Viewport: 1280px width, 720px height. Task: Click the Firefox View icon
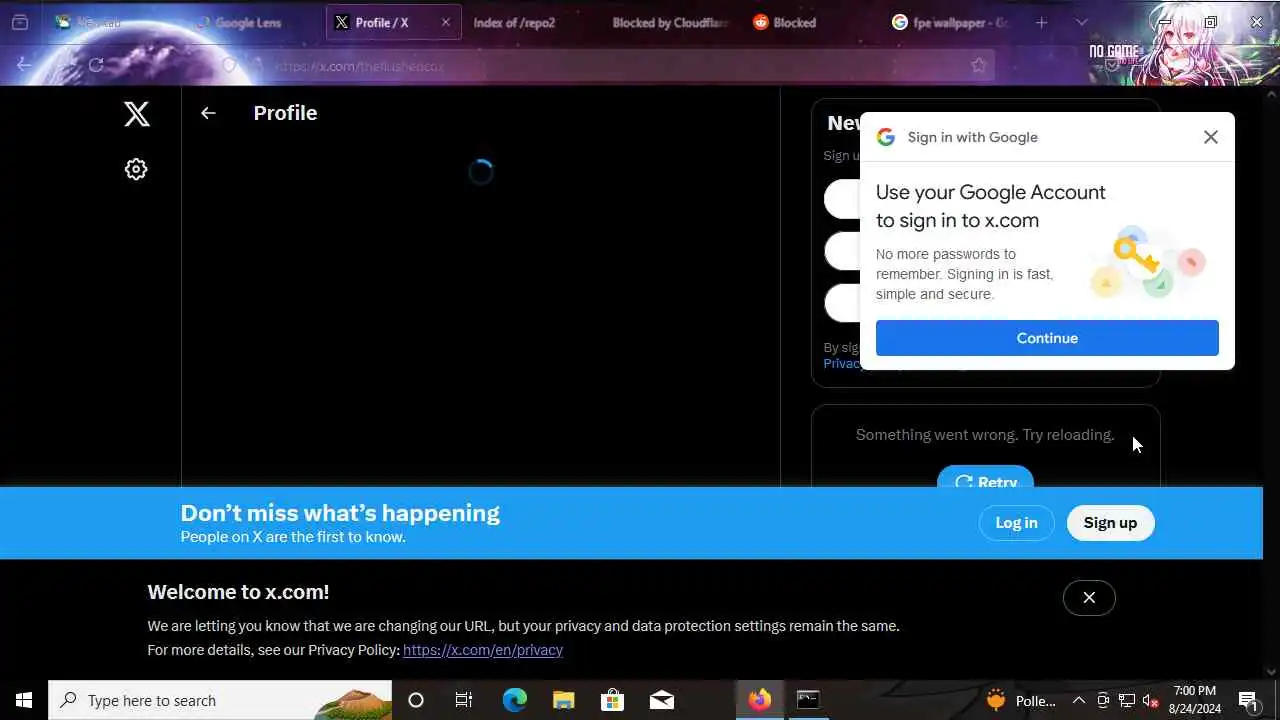pos(19,22)
